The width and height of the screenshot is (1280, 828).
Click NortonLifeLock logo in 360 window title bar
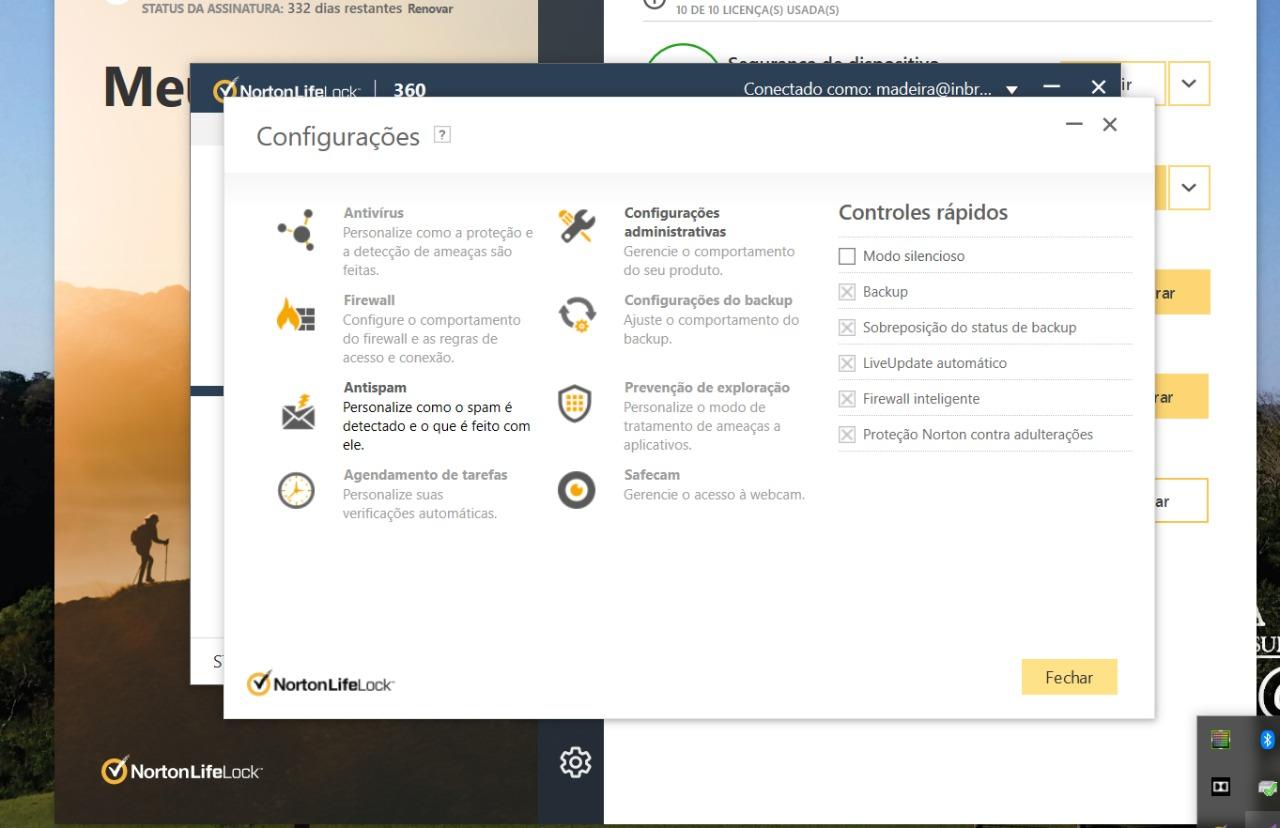point(285,89)
